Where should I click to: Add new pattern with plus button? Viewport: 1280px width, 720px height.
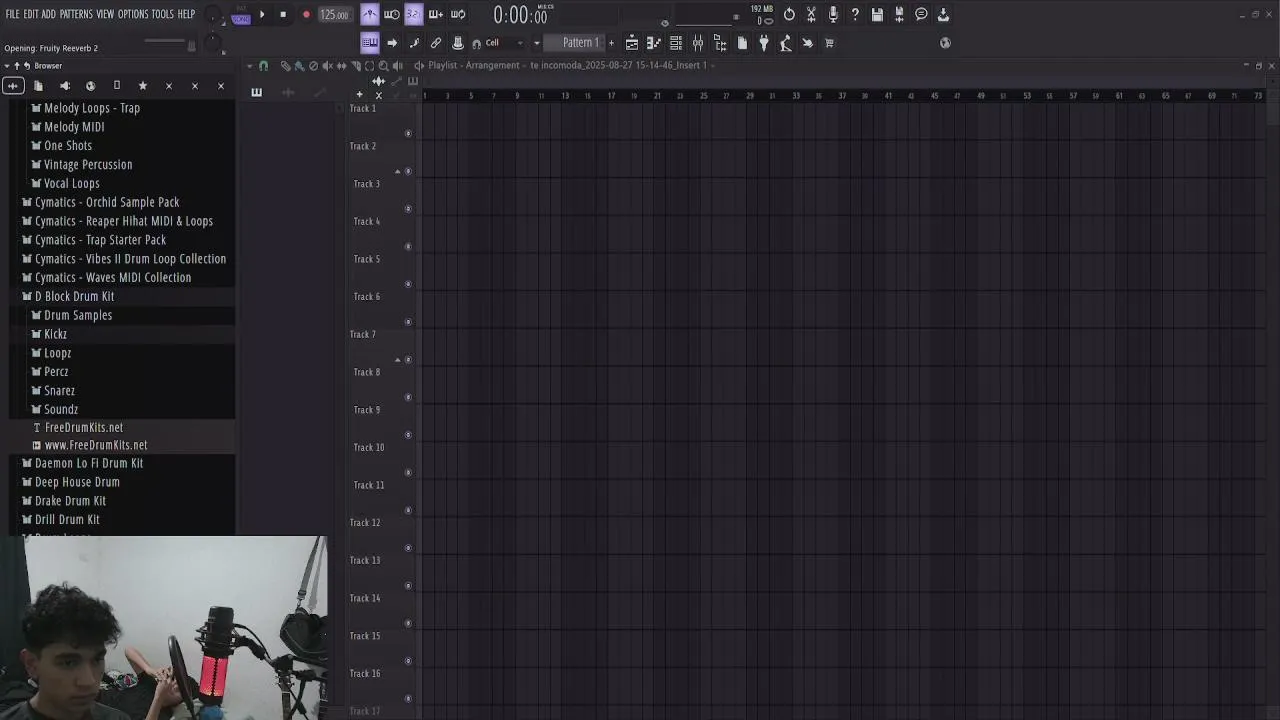click(611, 43)
